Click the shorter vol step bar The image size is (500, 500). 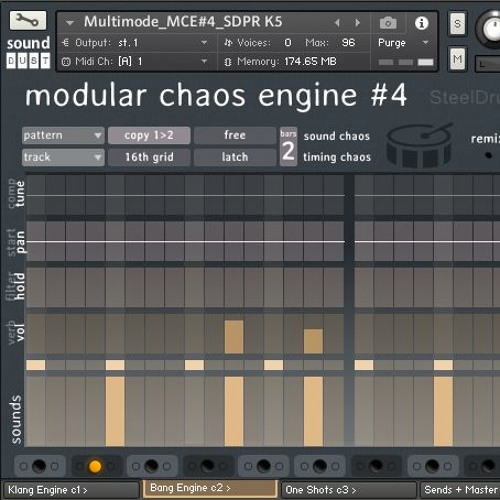313,341
